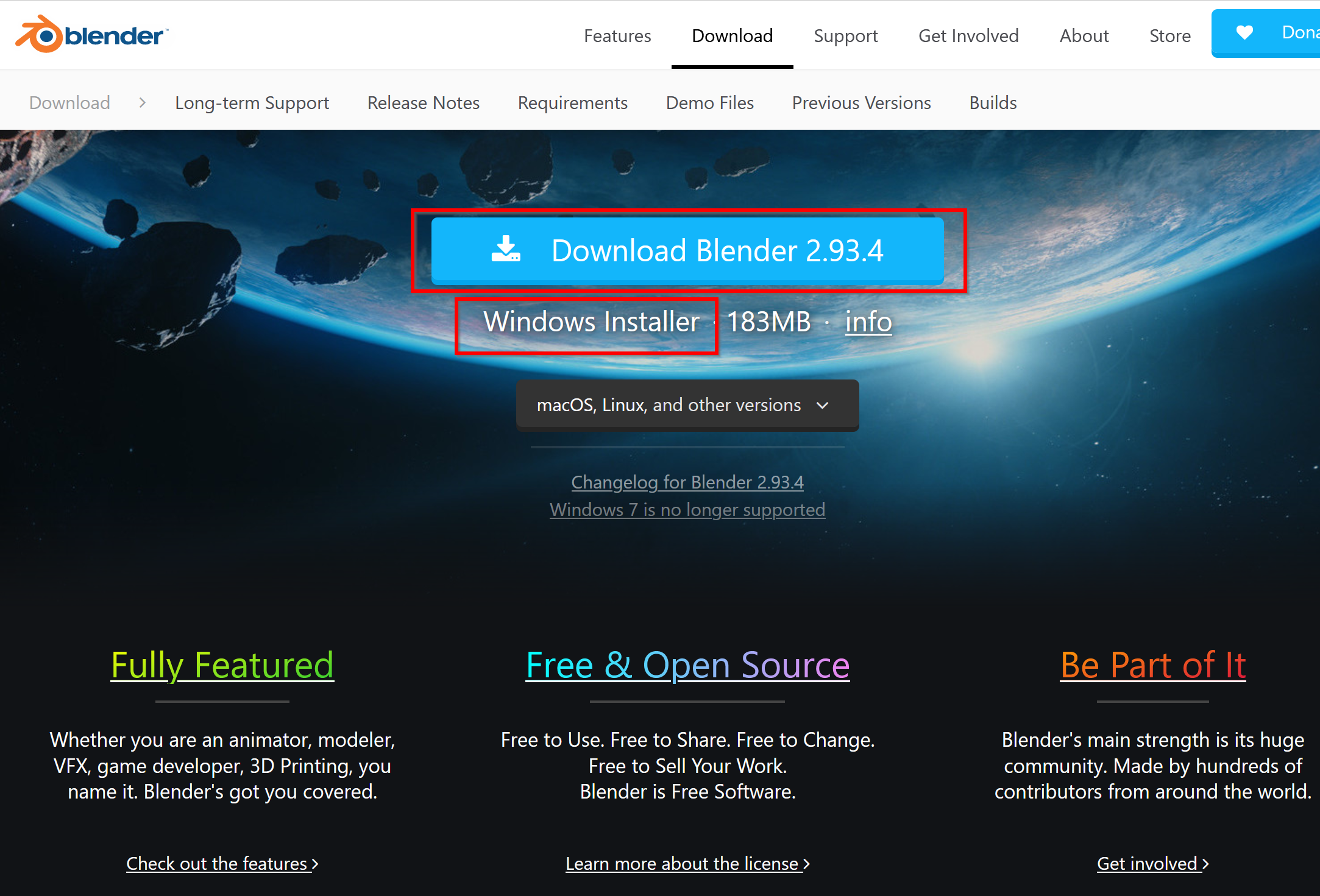This screenshot has height=896, width=1320.
Task: Click the 183MB file size text
Action: click(769, 321)
